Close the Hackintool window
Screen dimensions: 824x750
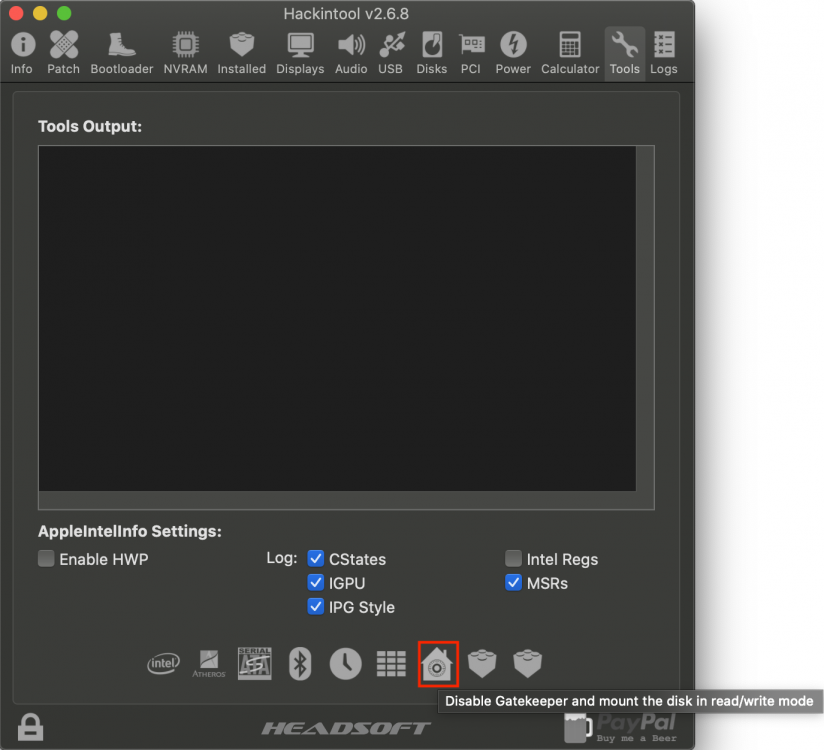(x=16, y=13)
